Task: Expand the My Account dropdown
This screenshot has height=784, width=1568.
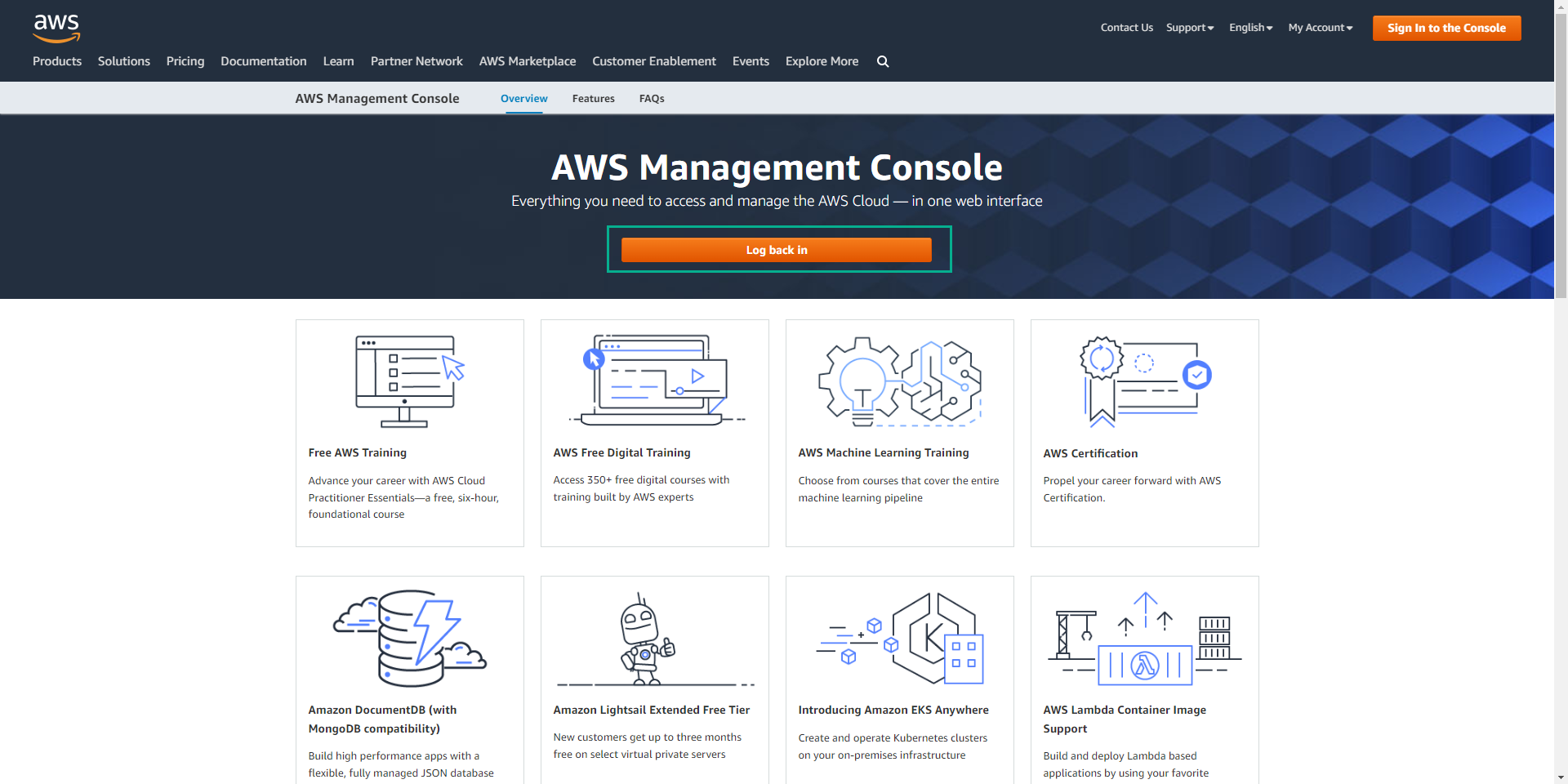Action: coord(1320,28)
